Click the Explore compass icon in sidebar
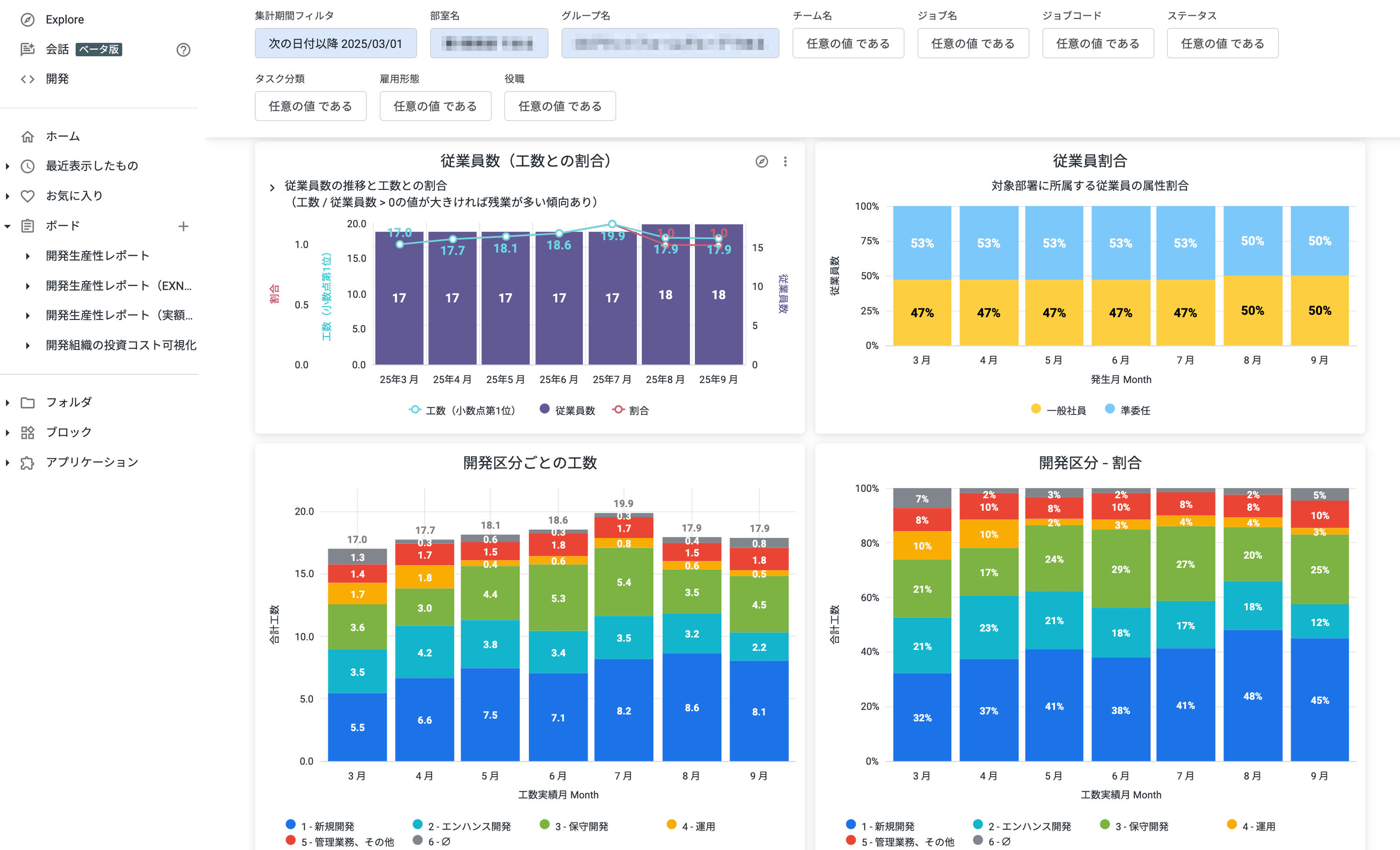Image resolution: width=1400 pixels, height=850 pixels. click(27, 20)
